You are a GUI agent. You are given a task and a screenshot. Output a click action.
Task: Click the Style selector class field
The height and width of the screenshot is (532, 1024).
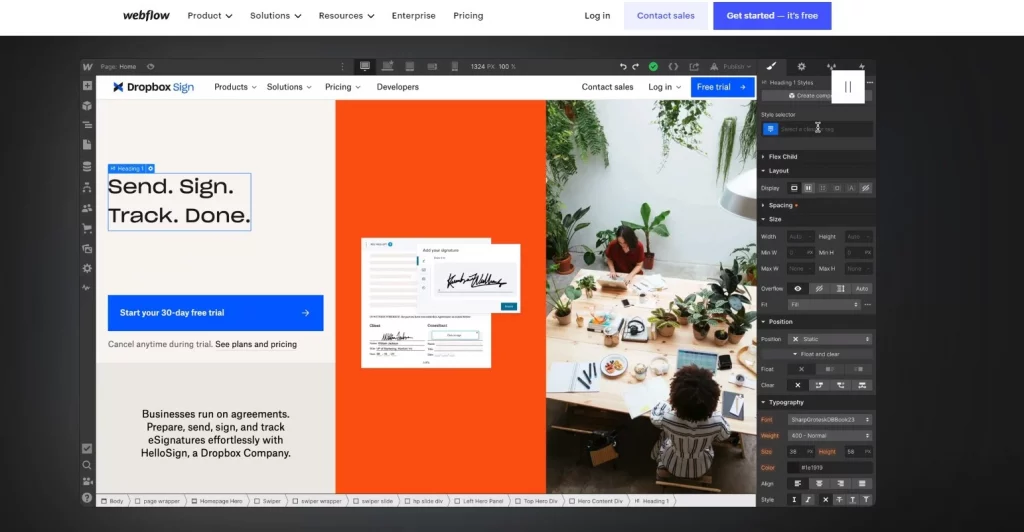(x=825, y=129)
